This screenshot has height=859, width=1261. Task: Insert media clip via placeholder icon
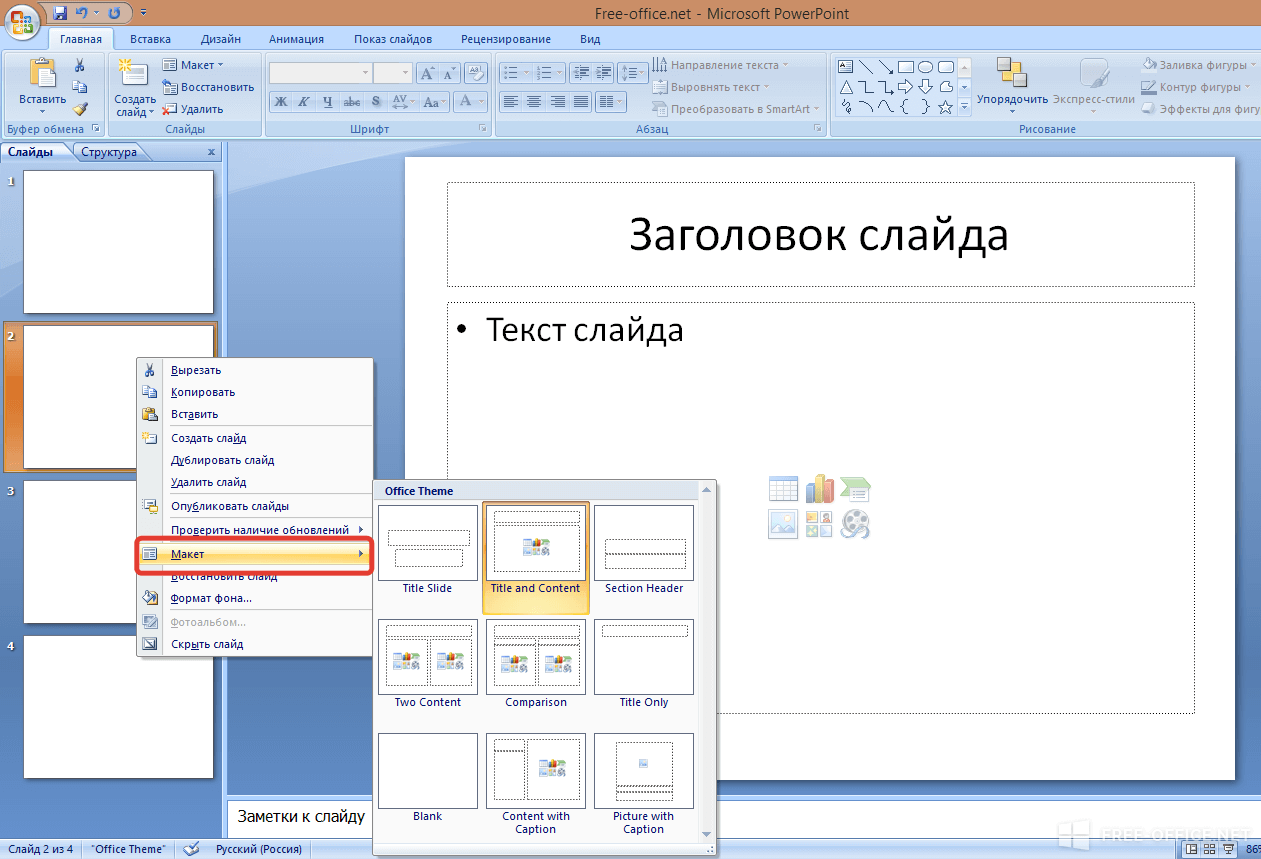point(855,524)
